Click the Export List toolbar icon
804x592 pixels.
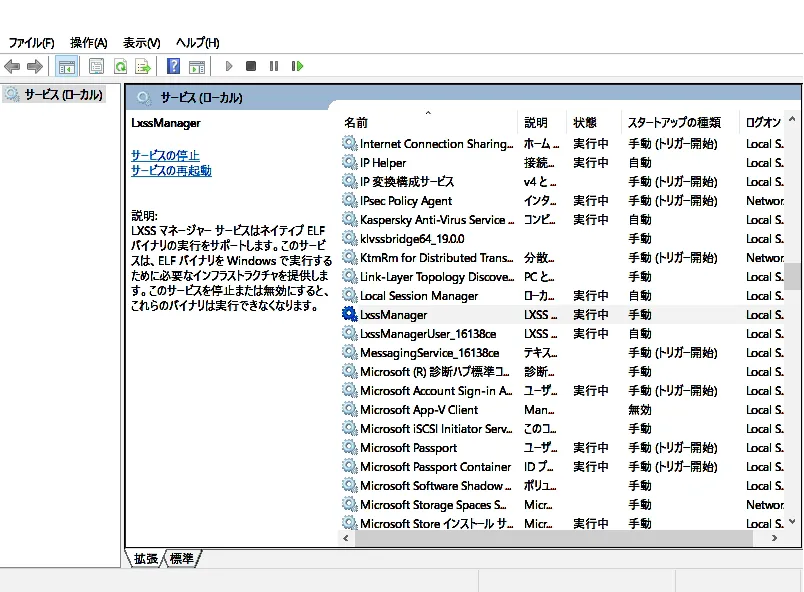pos(144,66)
